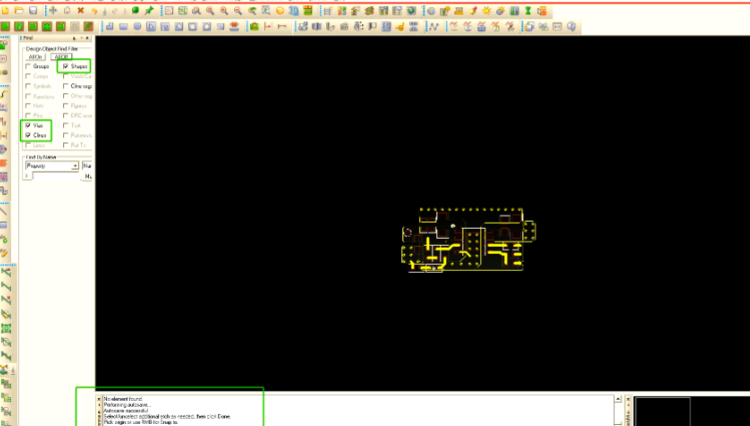The width and height of the screenshot is (750, 426).
Task: Click the Open folder icon
Action: (x=19, y=9)
